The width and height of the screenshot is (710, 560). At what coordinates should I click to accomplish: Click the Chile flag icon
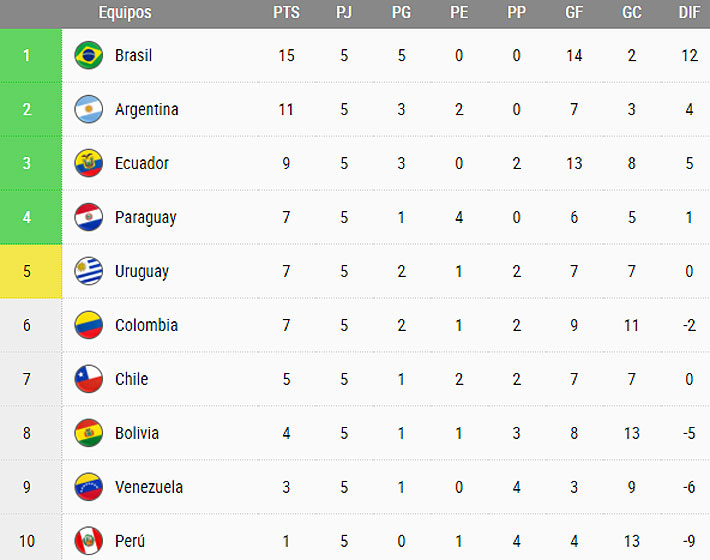pos(89,379)
